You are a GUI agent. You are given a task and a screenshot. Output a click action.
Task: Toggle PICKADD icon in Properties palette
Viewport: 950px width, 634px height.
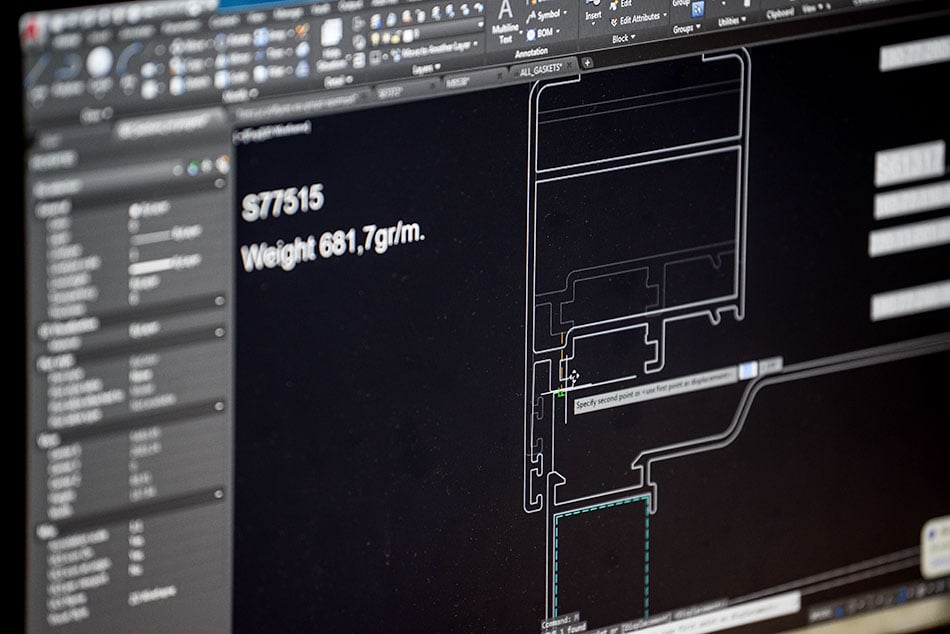tap(194, 167)
